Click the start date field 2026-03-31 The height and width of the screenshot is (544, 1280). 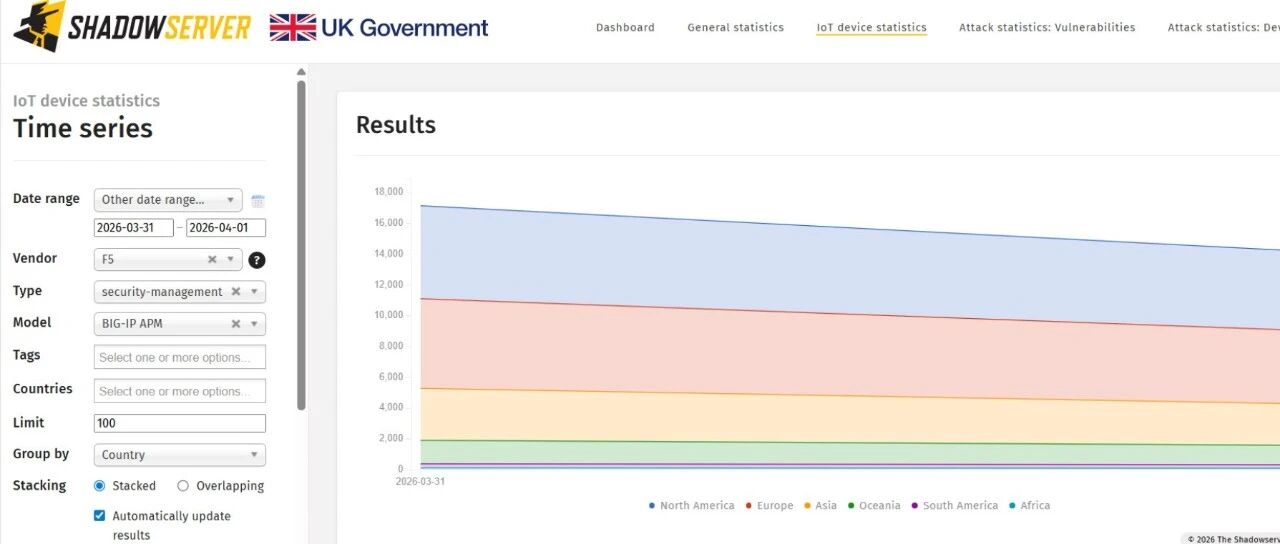pos(134,228)
